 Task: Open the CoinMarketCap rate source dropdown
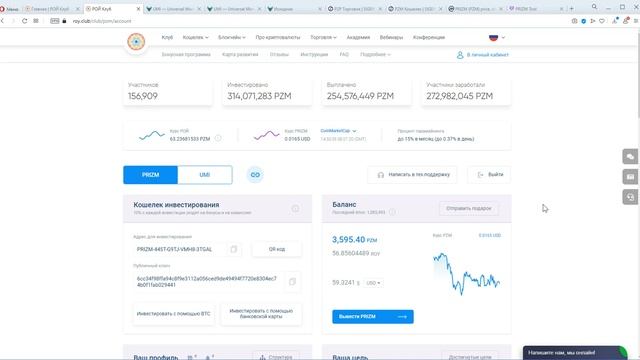pyautogui.click(x=338, y=131)
